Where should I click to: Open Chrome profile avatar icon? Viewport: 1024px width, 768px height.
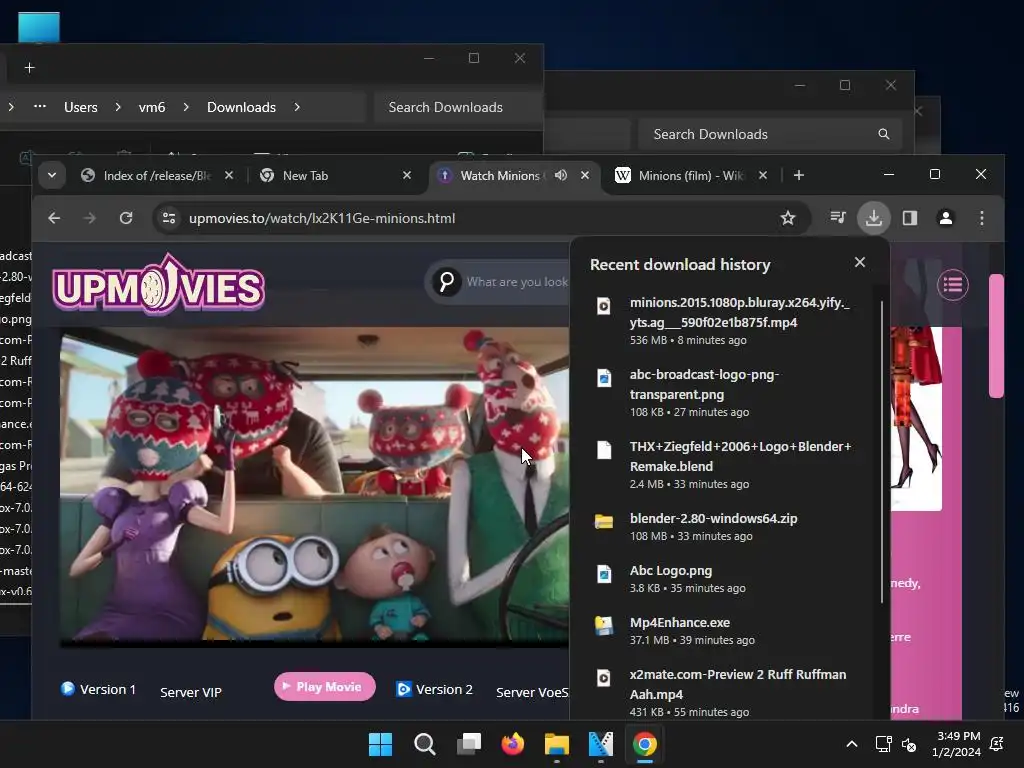click(946, 218)
